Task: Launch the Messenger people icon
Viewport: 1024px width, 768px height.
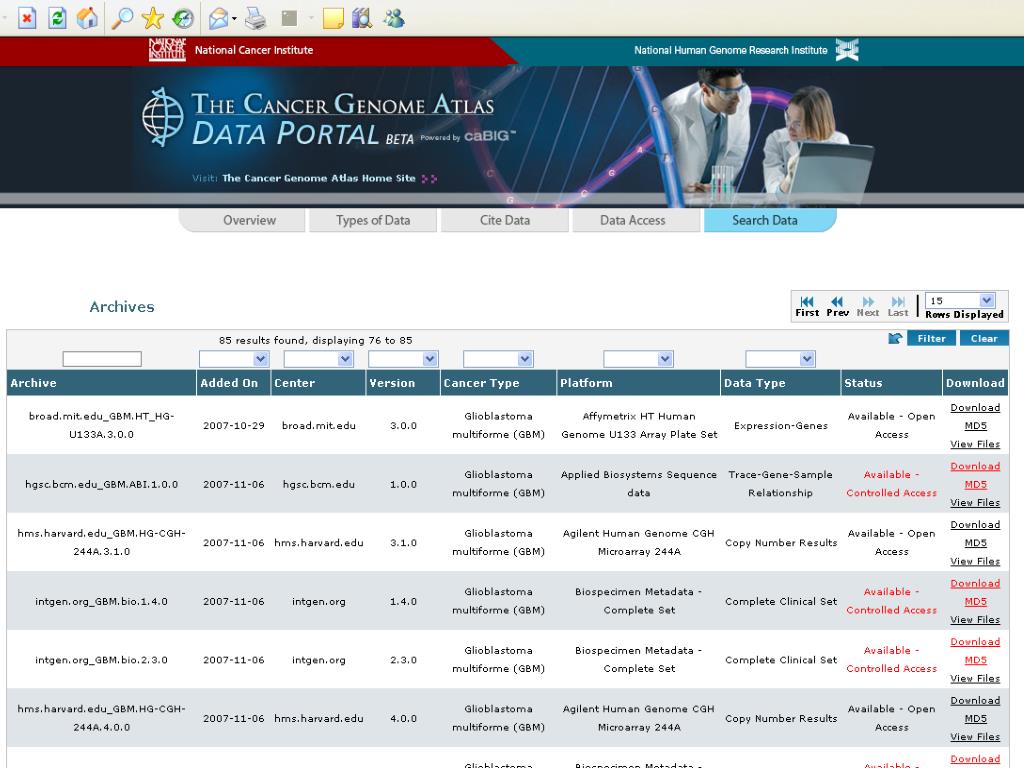Action: (x=394, y=18)
